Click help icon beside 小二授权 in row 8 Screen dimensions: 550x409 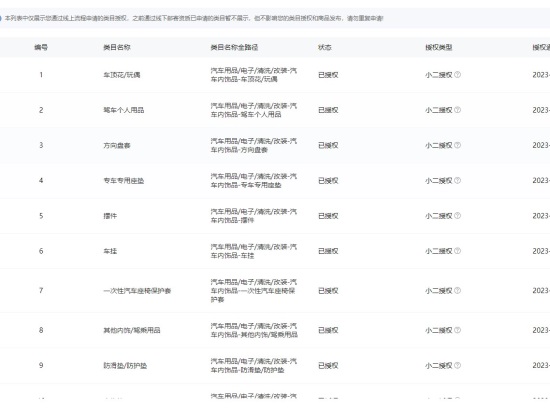[457, 330]
